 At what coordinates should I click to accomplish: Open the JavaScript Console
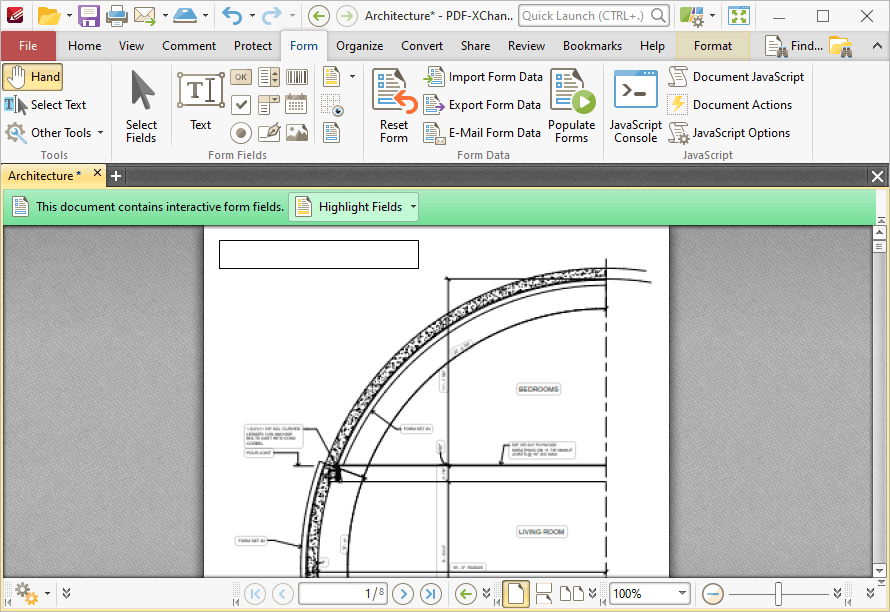click(636, 106)
